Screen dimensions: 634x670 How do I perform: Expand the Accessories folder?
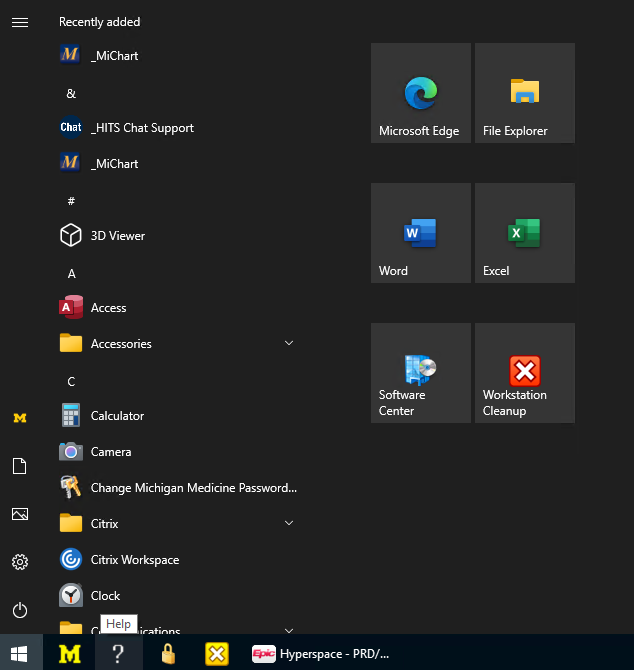(175, 343)
